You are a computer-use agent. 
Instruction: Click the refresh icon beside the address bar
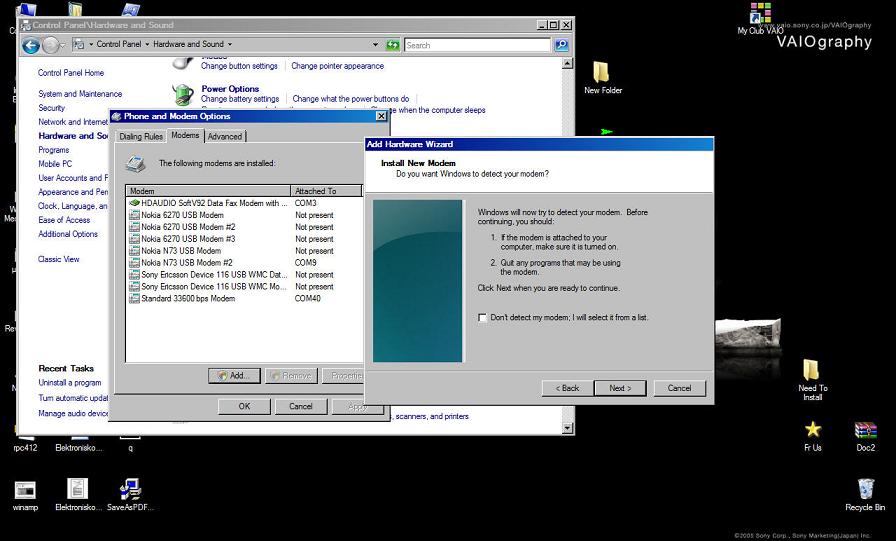coord(393,45)
